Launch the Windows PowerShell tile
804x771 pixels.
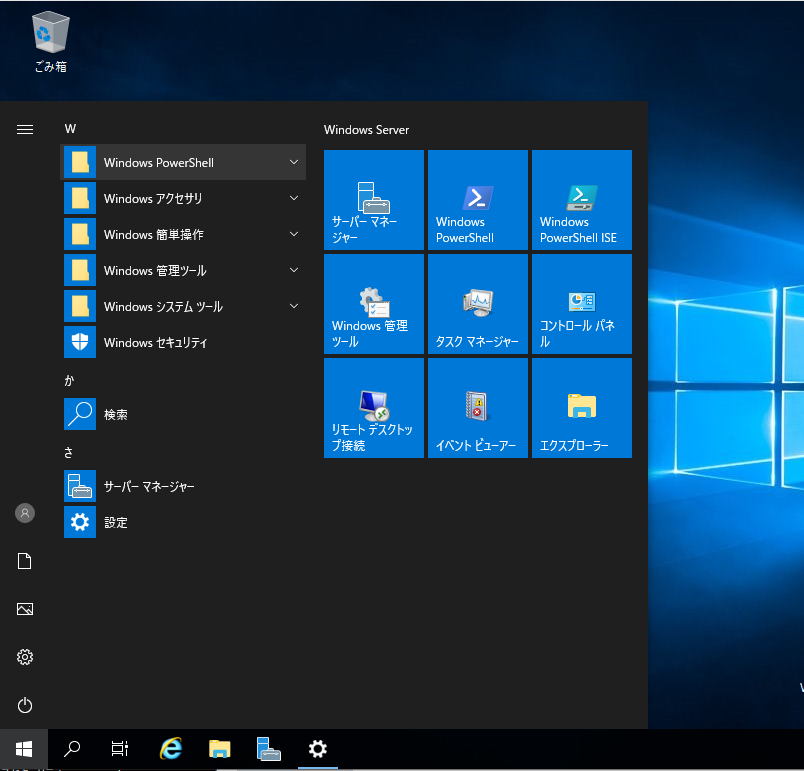click(x=477, y=200)
